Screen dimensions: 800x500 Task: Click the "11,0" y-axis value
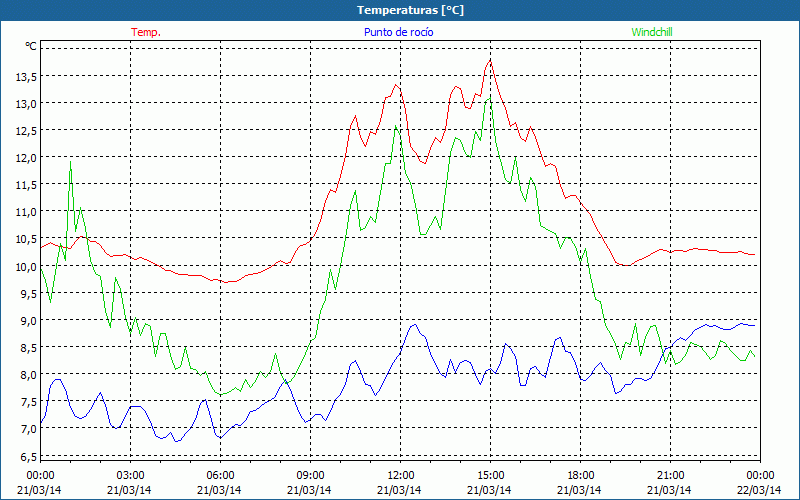(x=25, y=212)
